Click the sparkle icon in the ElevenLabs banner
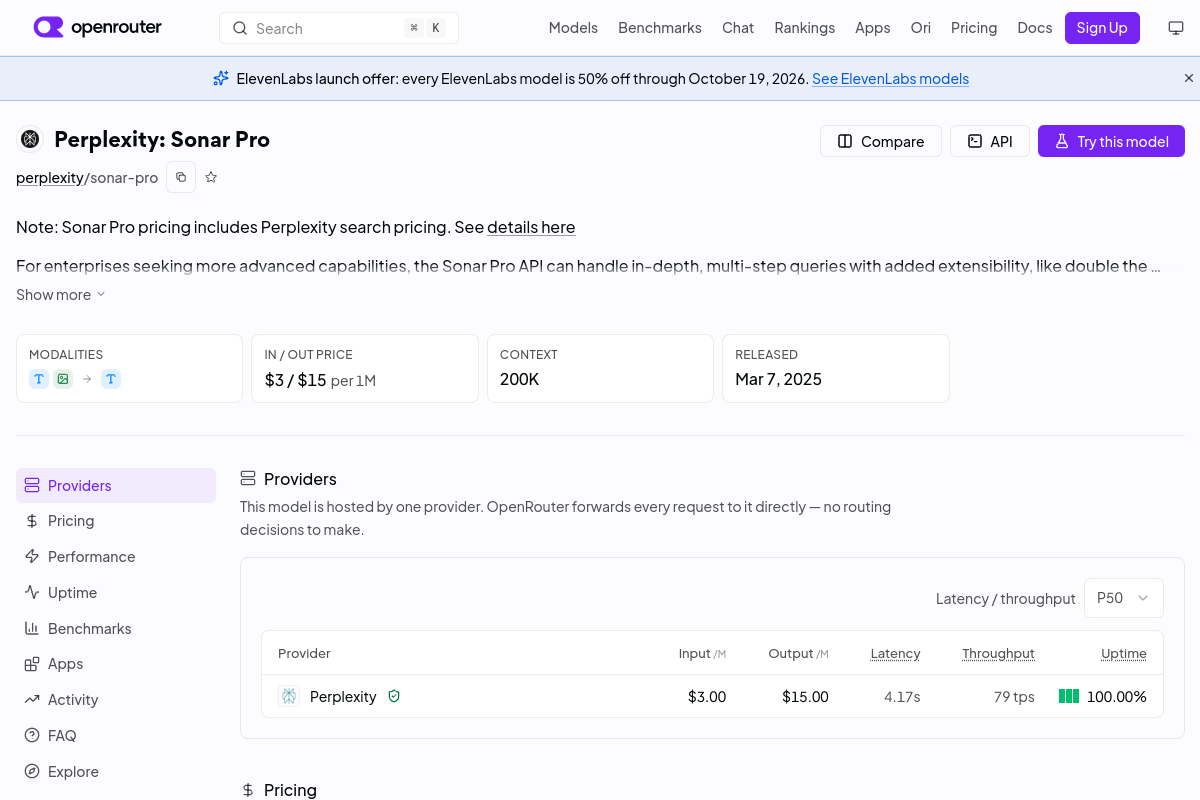This screenshot has height=800, width=1200. (x=221, y=78)
